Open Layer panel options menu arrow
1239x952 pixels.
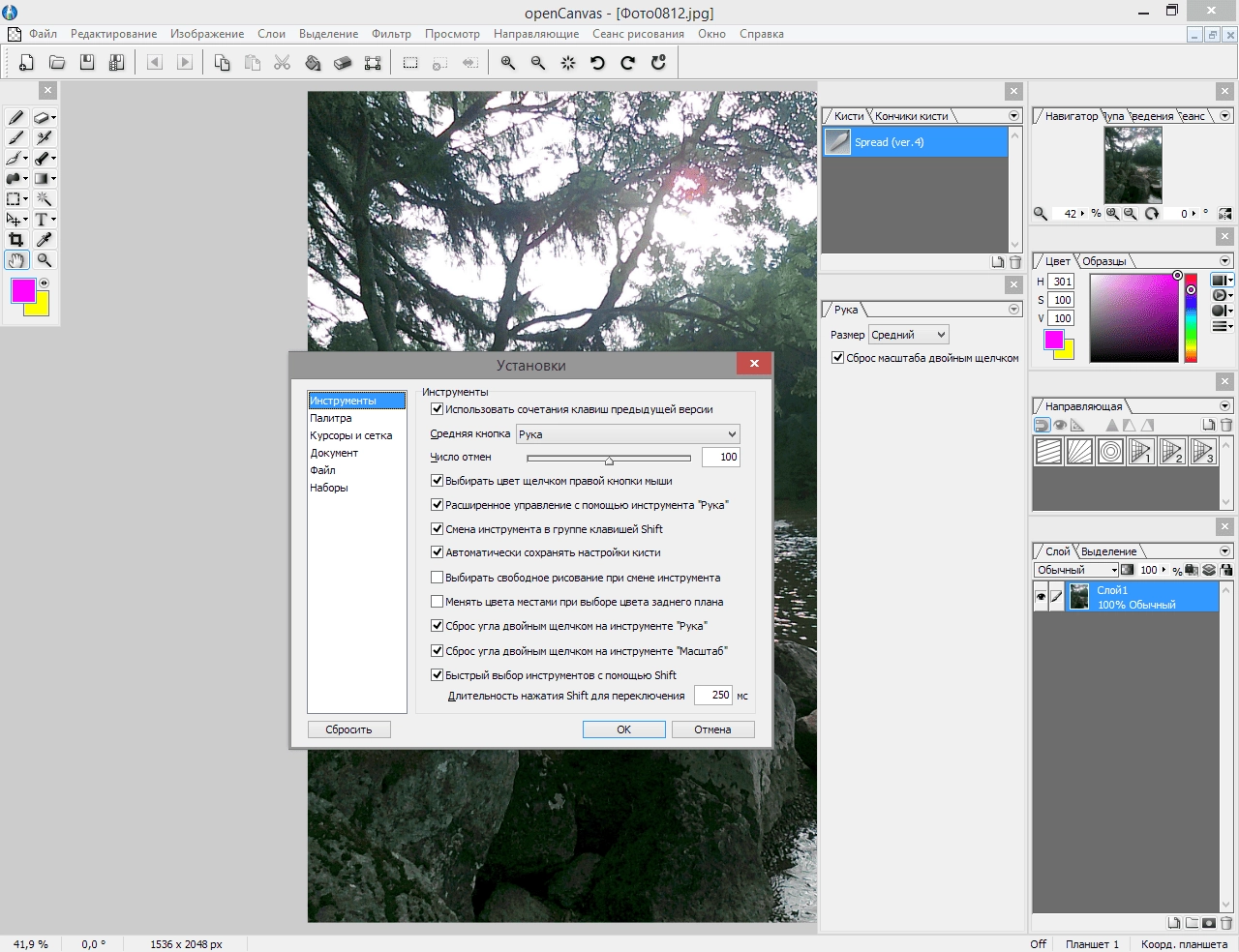pos(1225,551)
